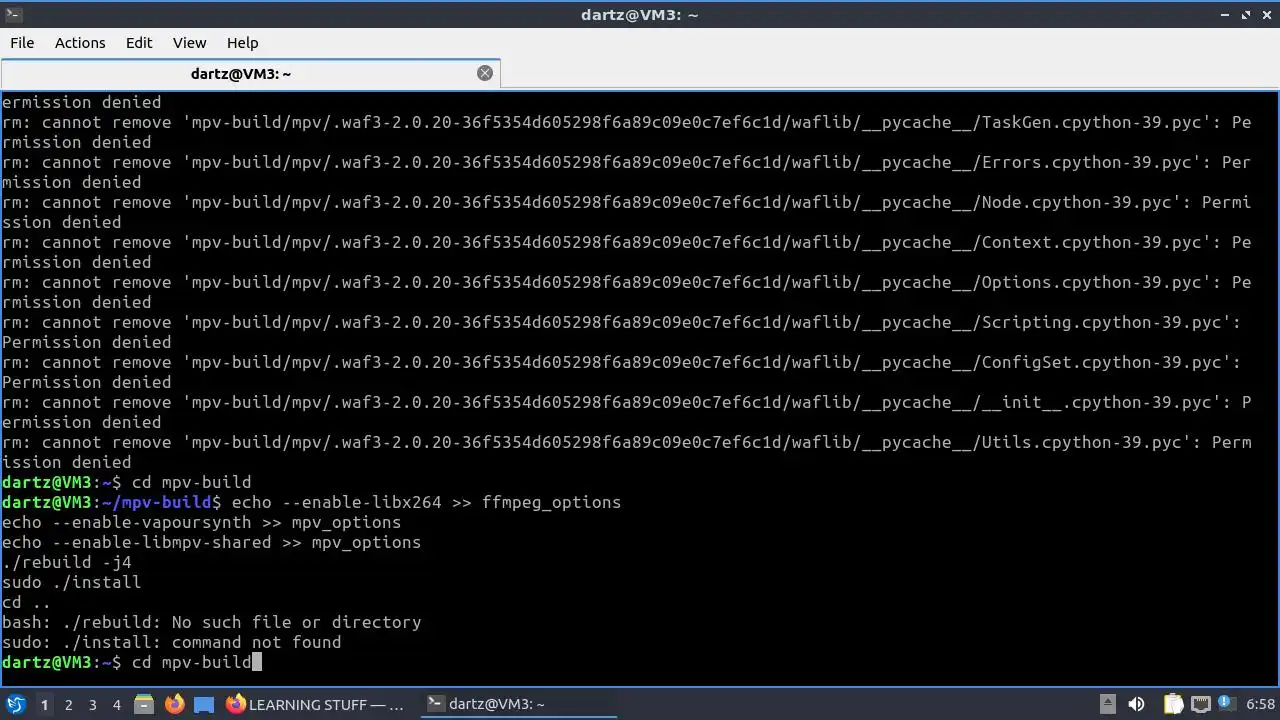1280x720 pixels.
Task: Open the File menu
Action: (x=22, y=43)
